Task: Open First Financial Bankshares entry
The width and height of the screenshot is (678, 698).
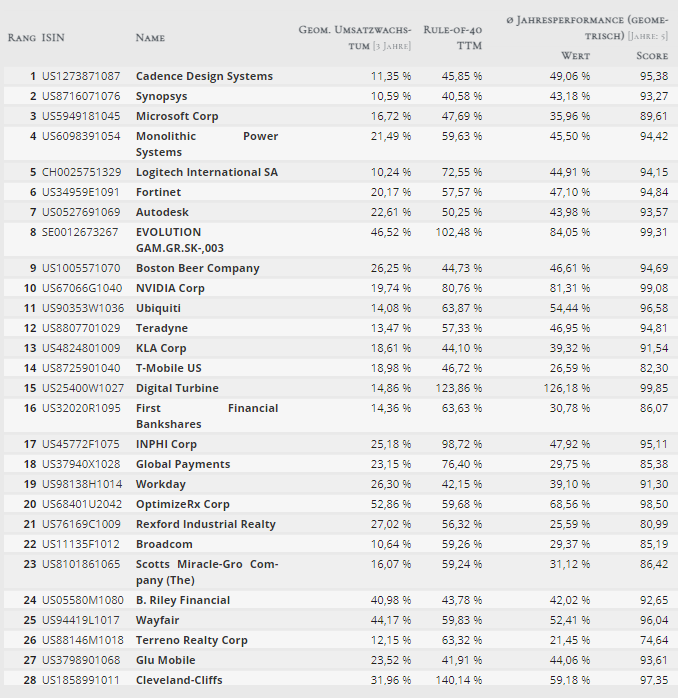Action: (x=207, y=416)
